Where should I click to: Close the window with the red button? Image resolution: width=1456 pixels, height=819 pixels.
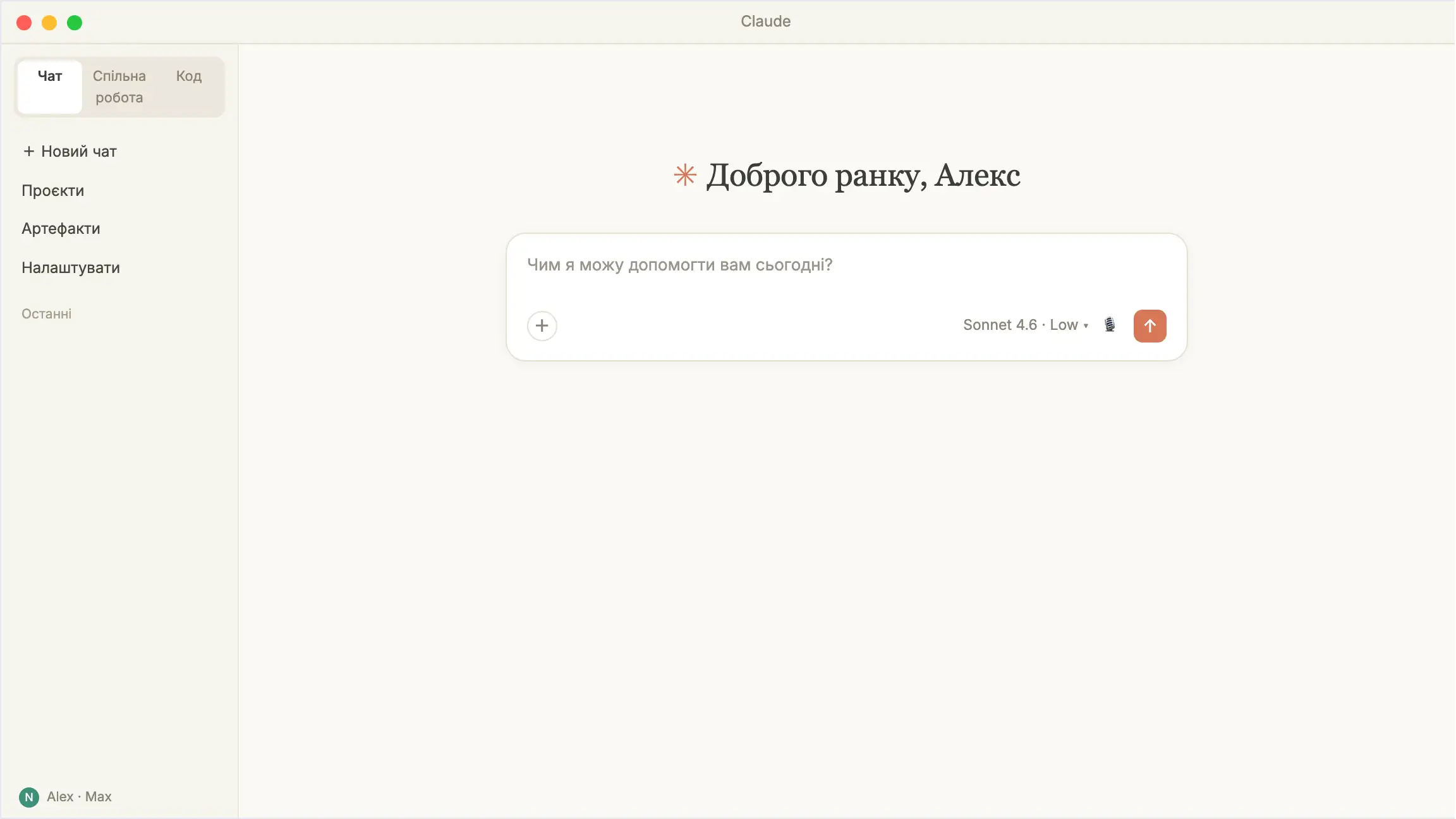[24, 23]
